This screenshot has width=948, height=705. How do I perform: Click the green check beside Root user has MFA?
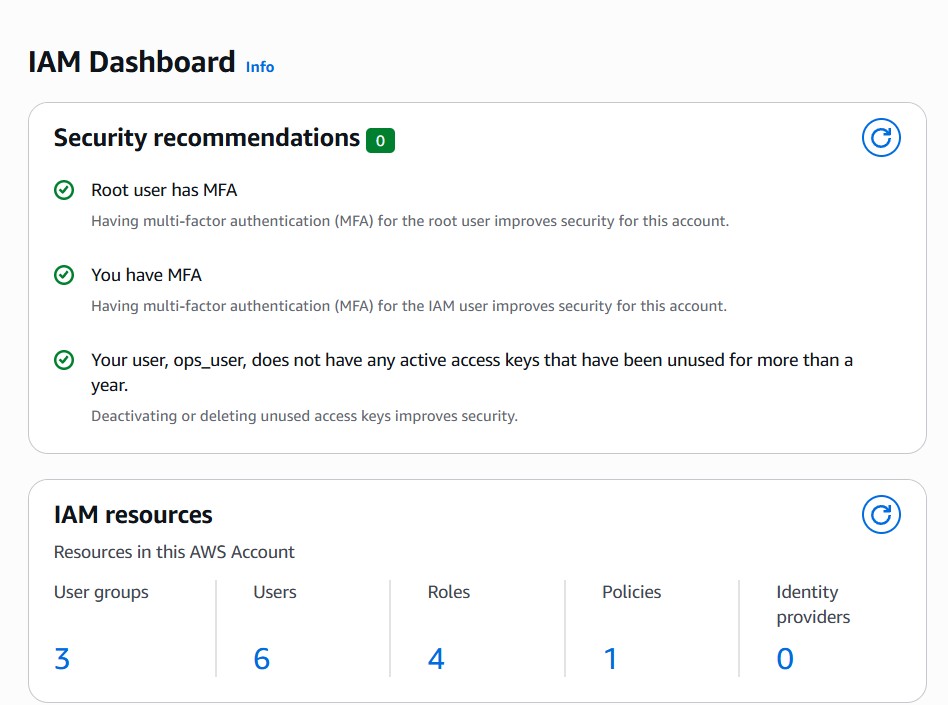tap(64, 190)
